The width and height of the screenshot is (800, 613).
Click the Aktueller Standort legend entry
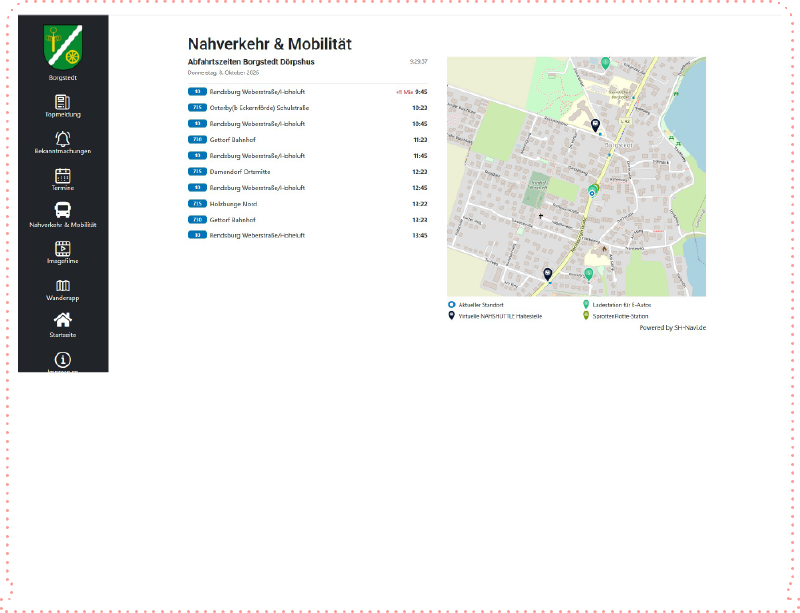coord(476,305)
